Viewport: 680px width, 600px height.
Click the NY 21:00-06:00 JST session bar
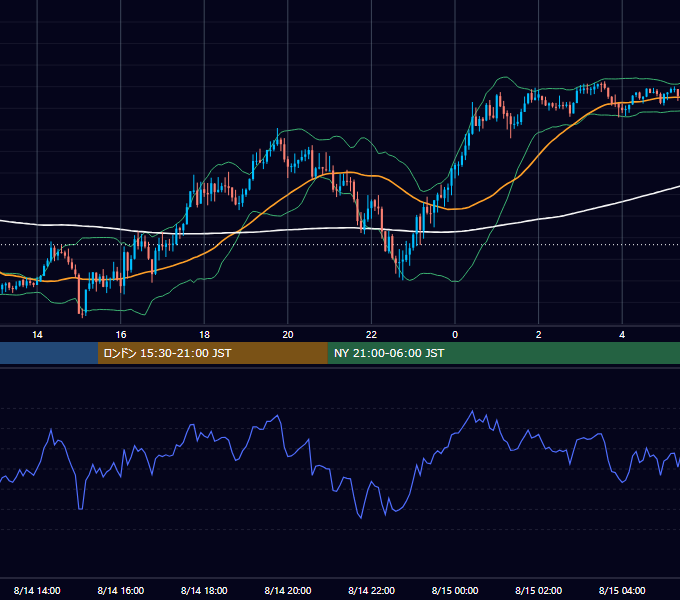pos(503,353)
